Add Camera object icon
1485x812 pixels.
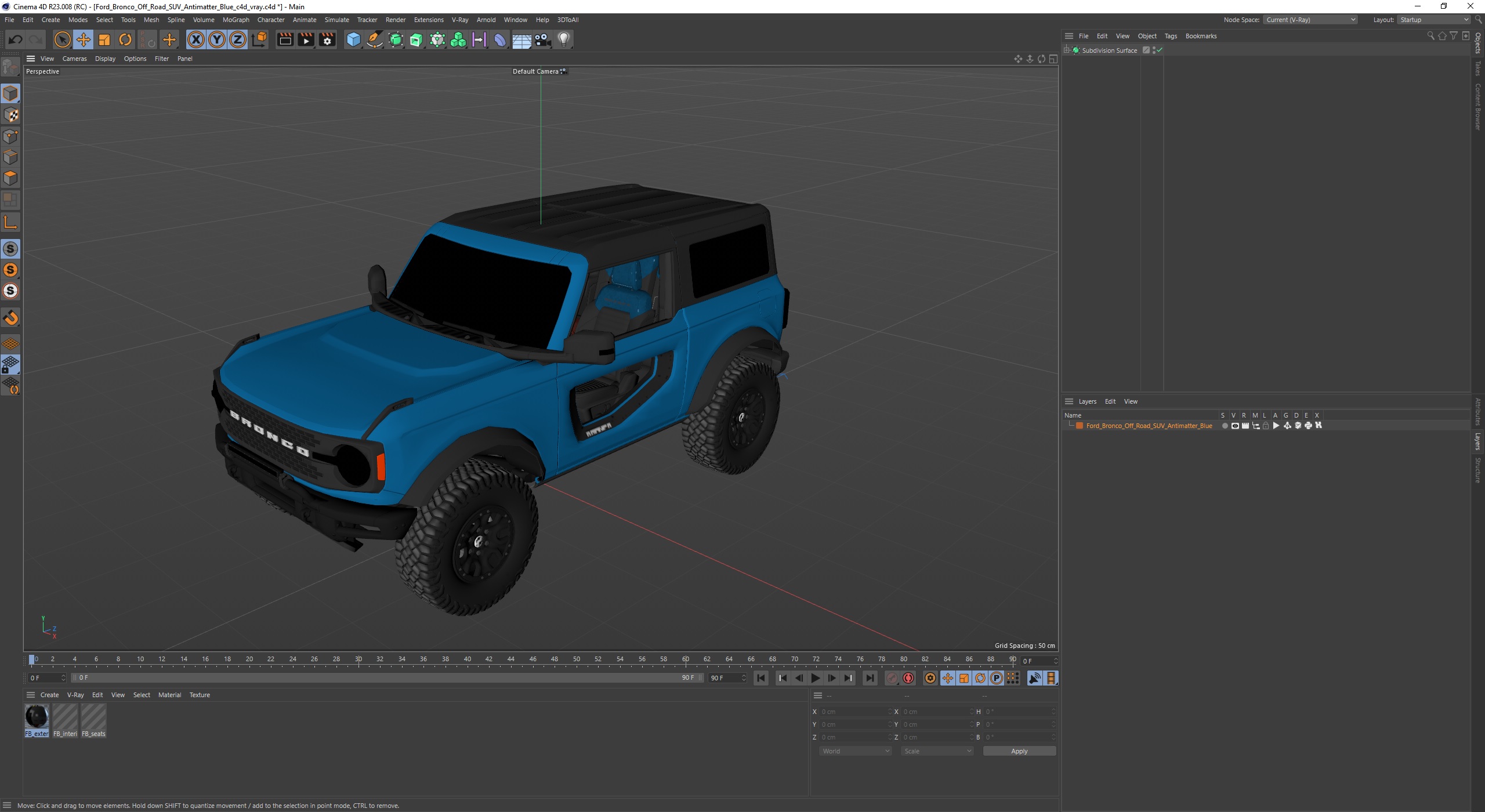(x=542, y=39)
